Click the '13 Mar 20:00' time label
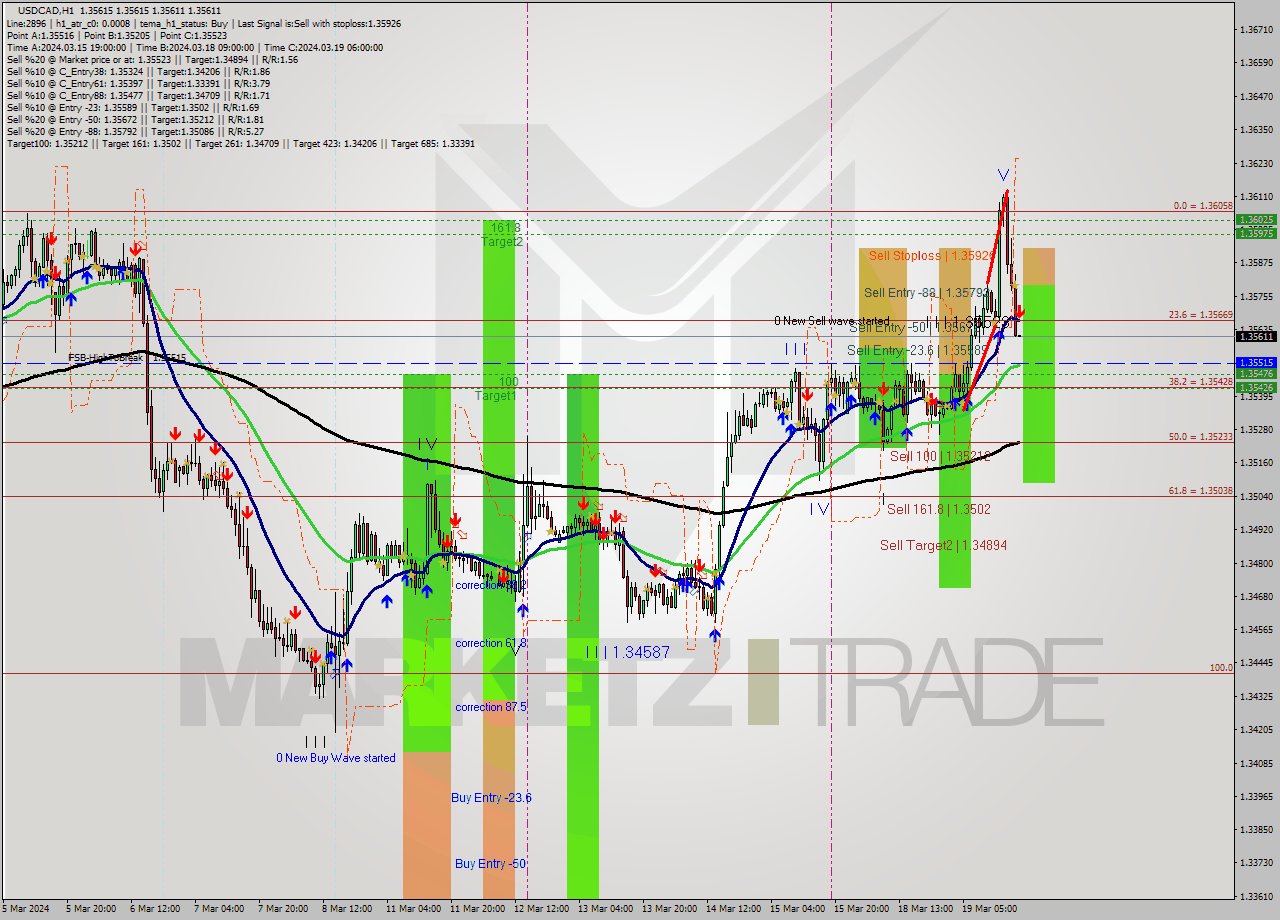The height and width of the screenshot is (920, 1280). tap(668, 909)
